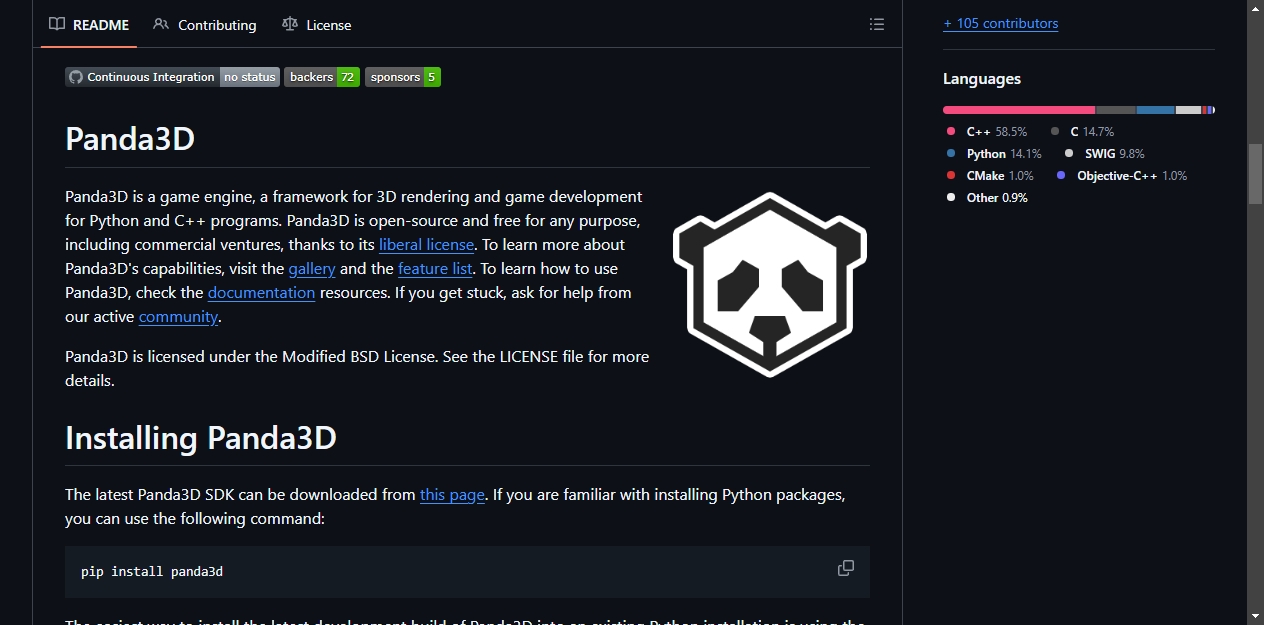The image size is (1264, 625).
Task: Click the Panda3D heading
Action: tap(130, 138)
